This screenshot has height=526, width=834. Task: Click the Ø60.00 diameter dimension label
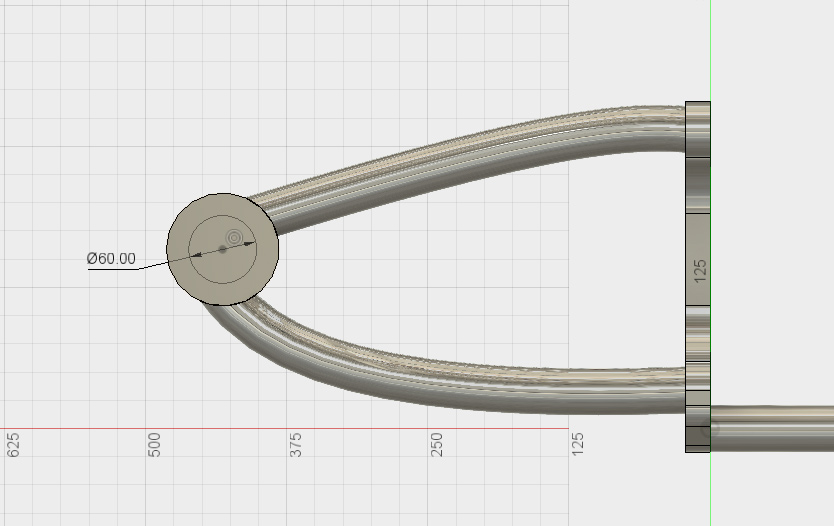(x=111, y=258)
